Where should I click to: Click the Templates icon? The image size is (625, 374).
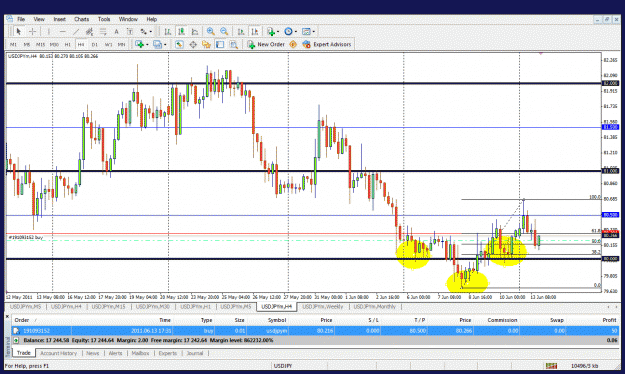pos(306,31)
